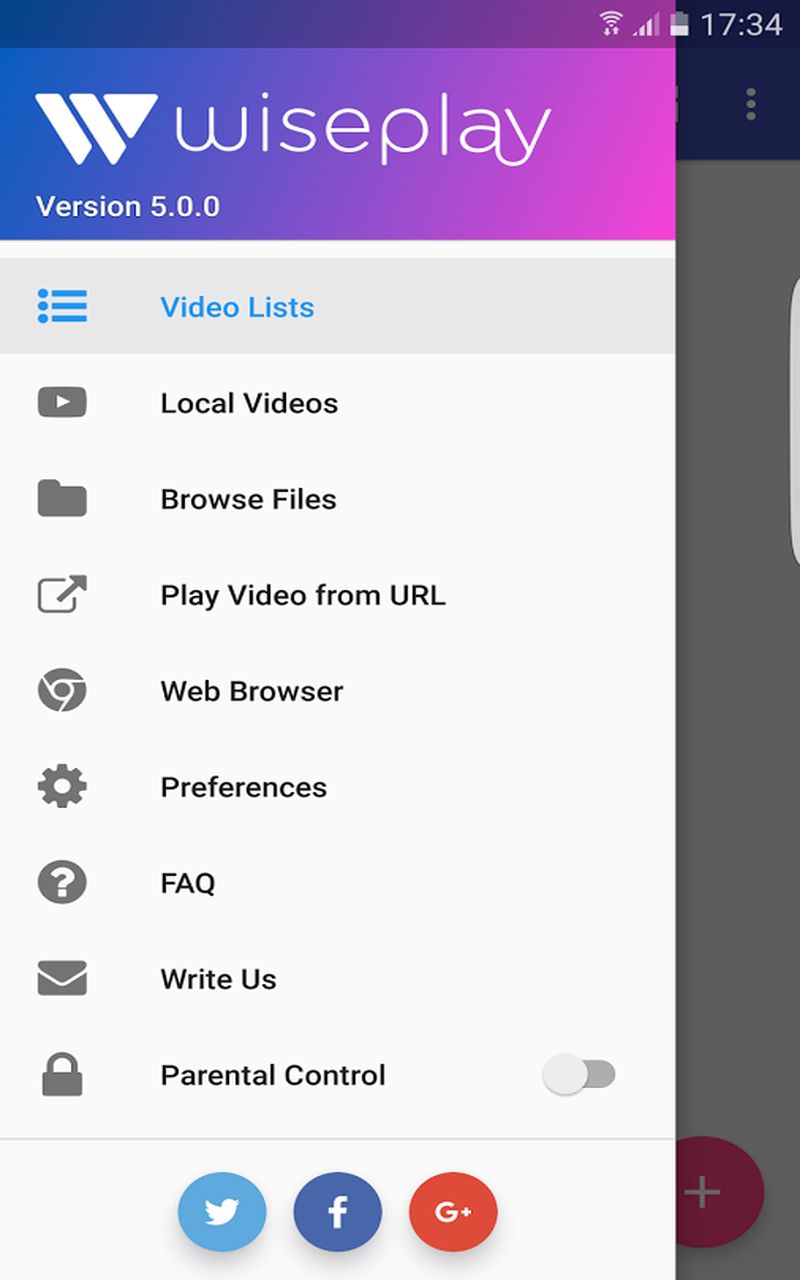
Task: Open Local Videos from the drawer
Action: [249, 403]
